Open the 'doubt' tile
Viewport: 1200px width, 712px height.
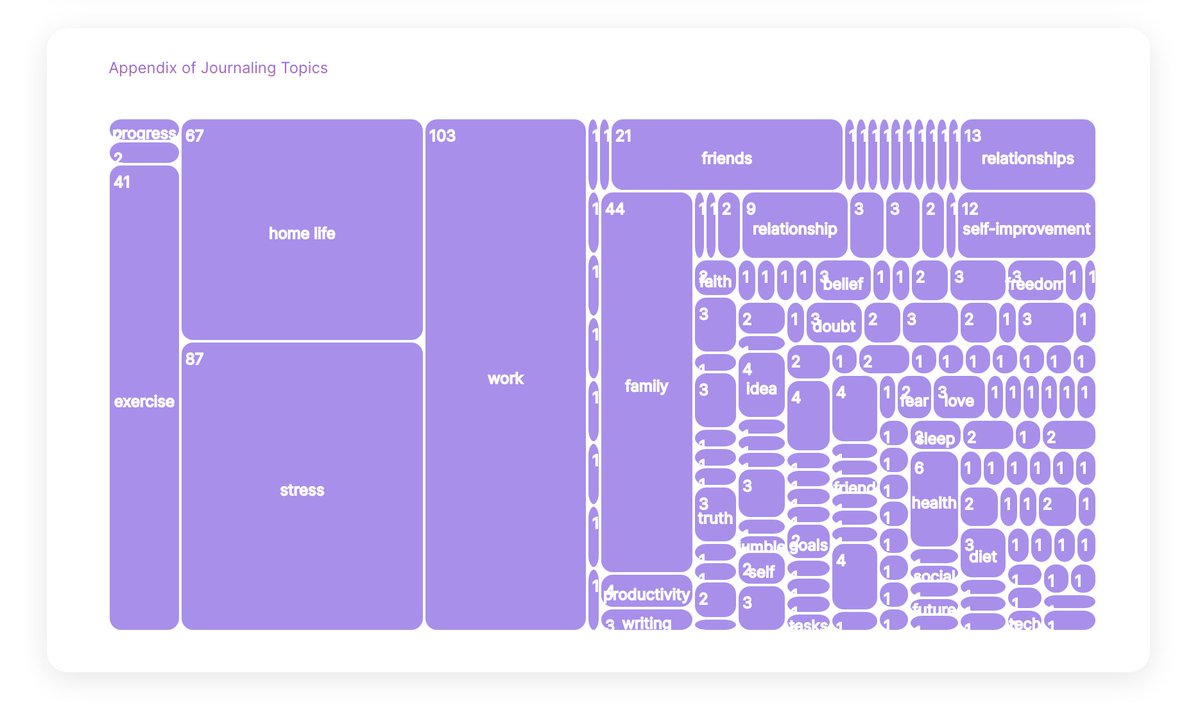pyautogui.click(x=834, y=323)
